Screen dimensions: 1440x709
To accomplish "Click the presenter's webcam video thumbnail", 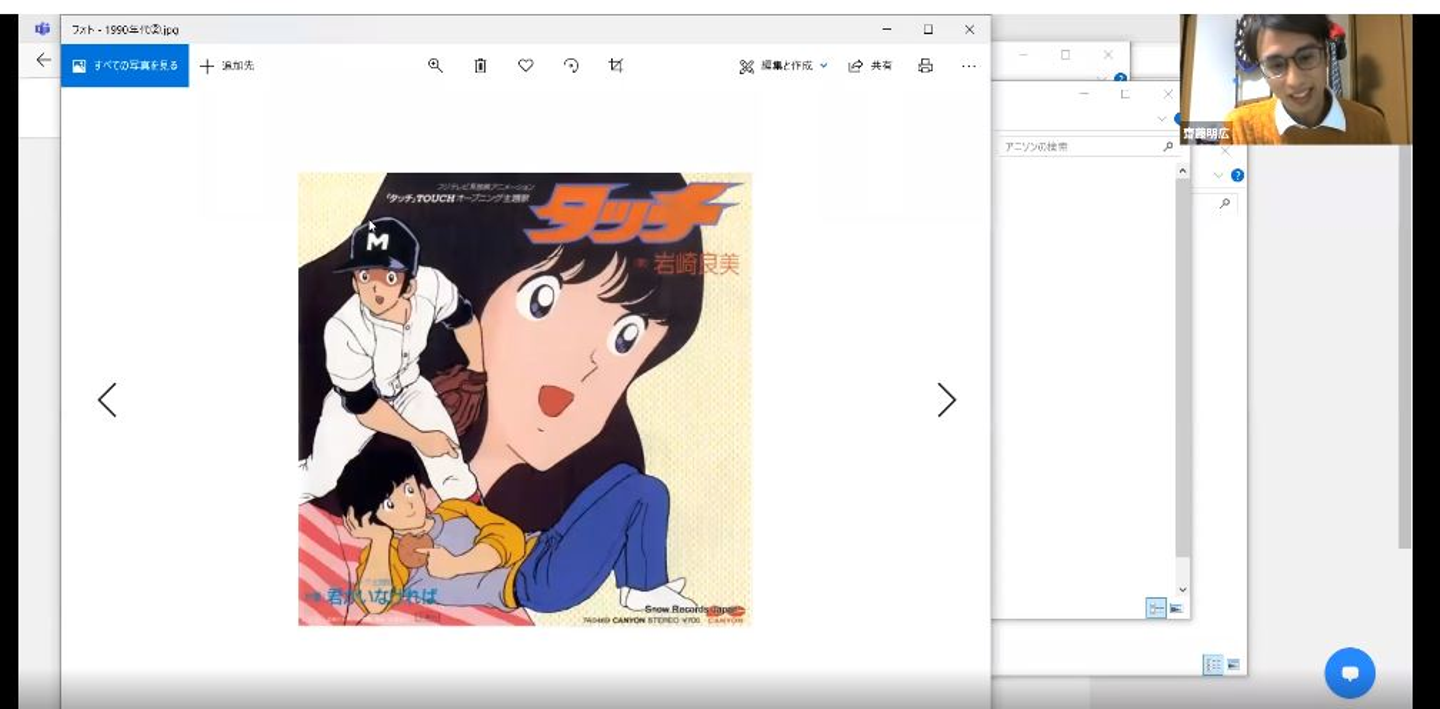I will pos(1296,80).
